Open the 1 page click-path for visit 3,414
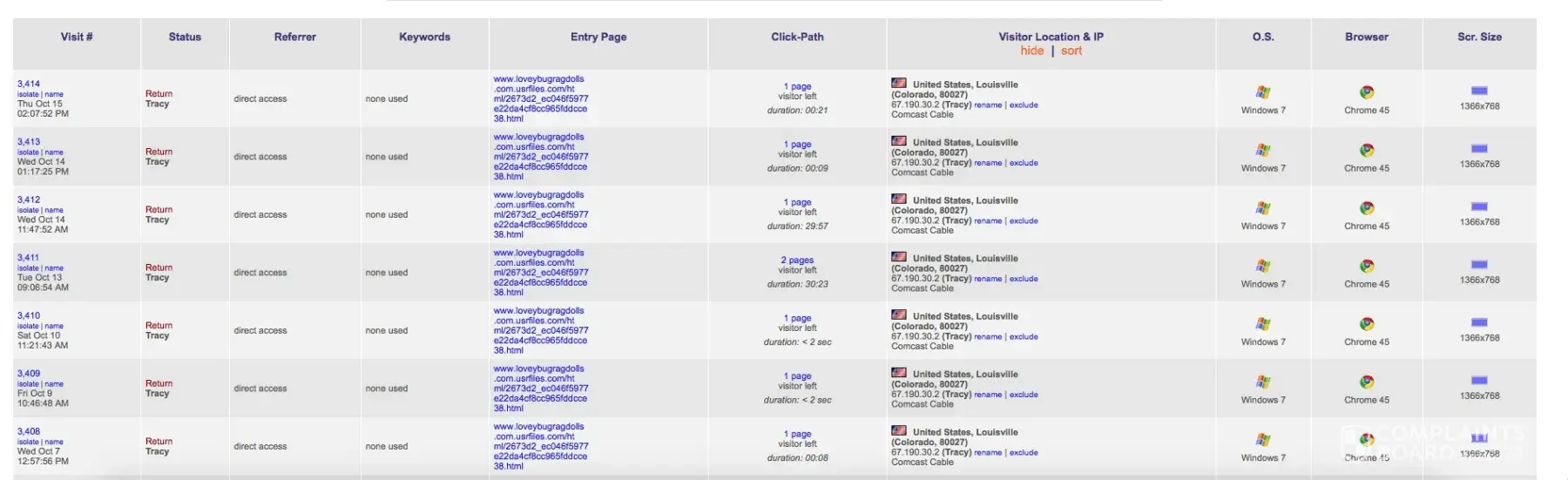 tap(796, 87)
